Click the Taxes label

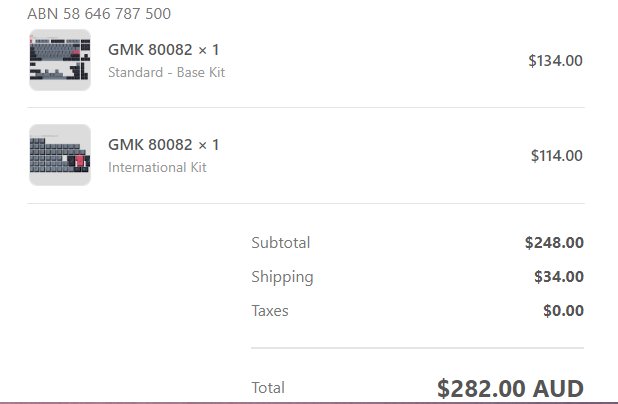270,311
